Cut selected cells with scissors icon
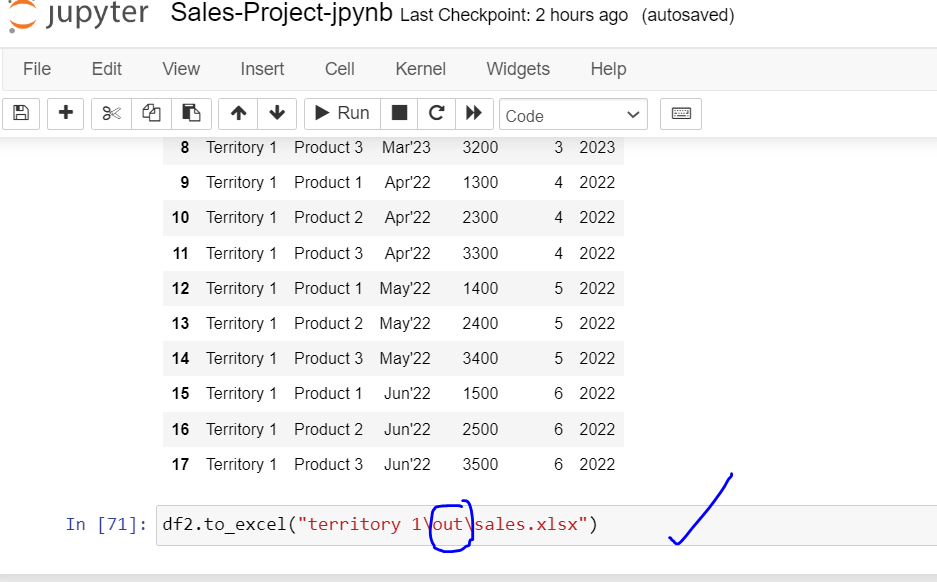This screenshot has width=937, height=582. coord(111,113)
